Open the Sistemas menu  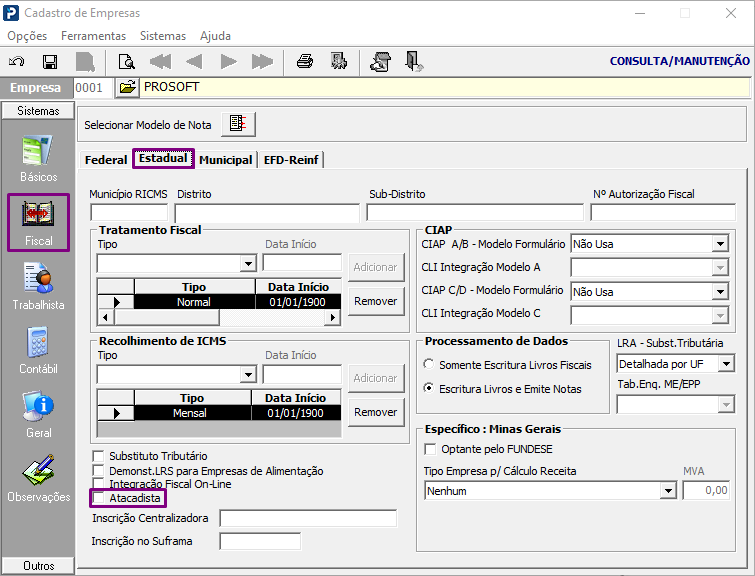click(163, 36)
